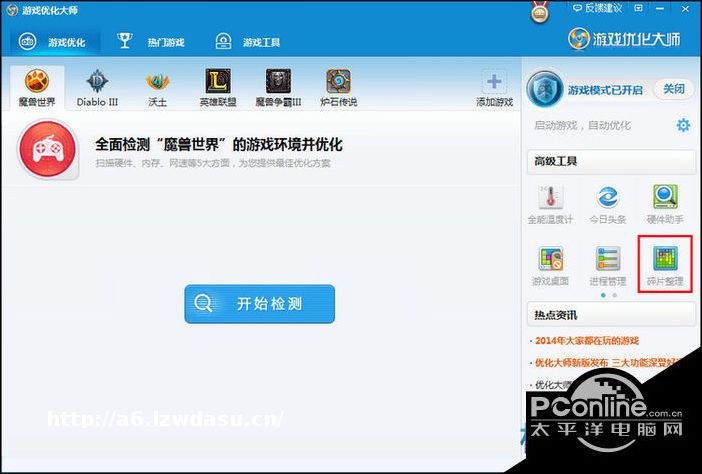Open the 游戏桌面 game desktop tool

[551, 262]
